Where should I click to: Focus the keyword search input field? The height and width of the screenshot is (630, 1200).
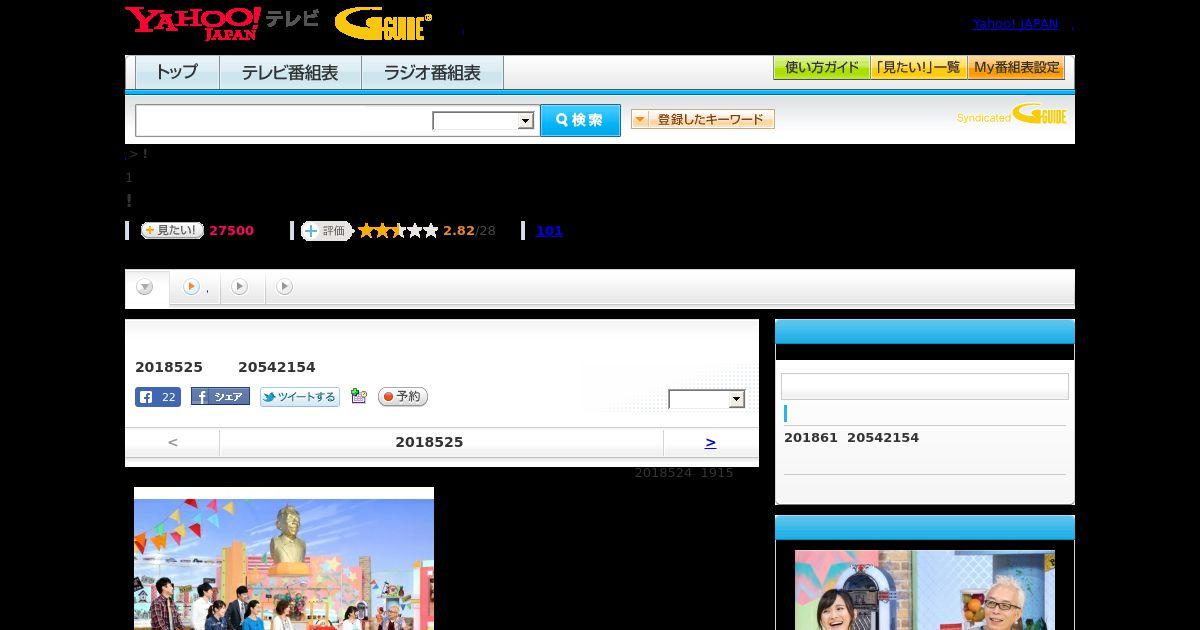[x=284, y=120]
